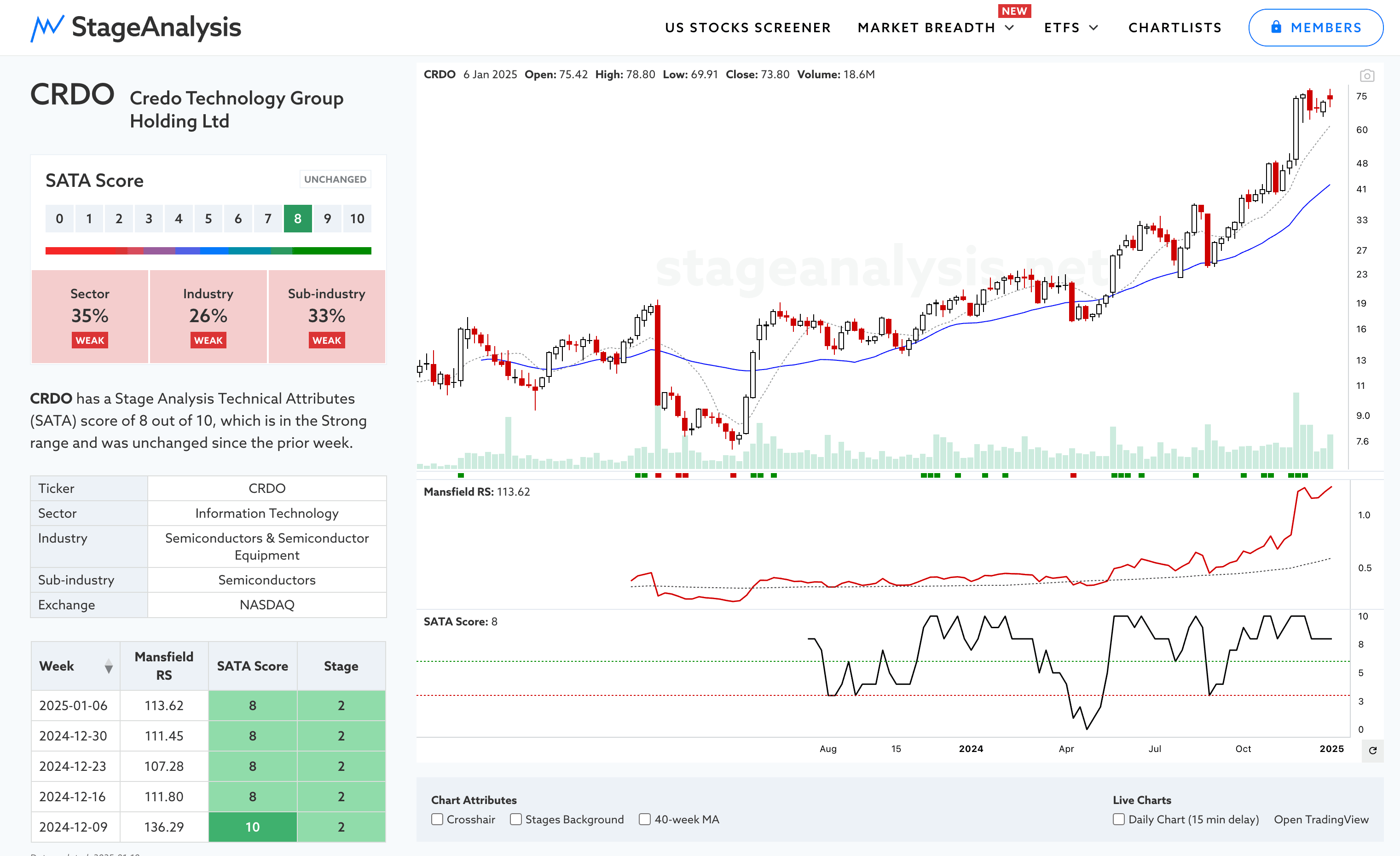
Task: Click the Oct label on time axis
Action: 1243,749
